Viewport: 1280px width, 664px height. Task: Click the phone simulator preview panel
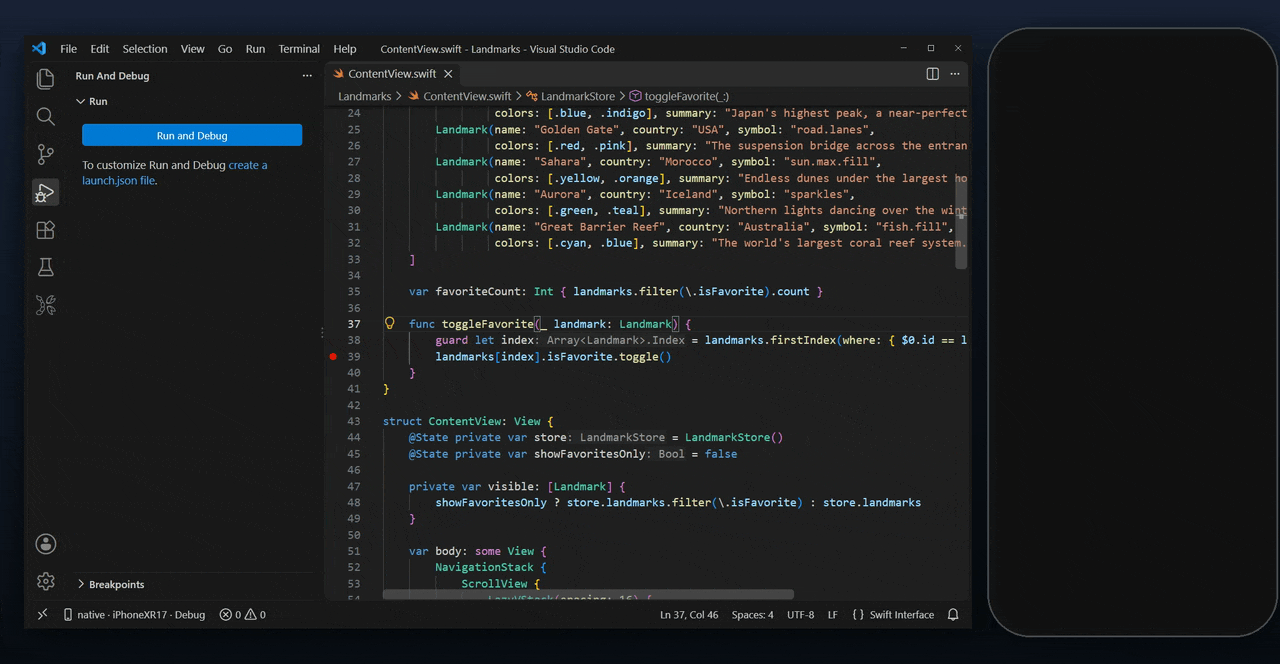(x=1132, y=331)
